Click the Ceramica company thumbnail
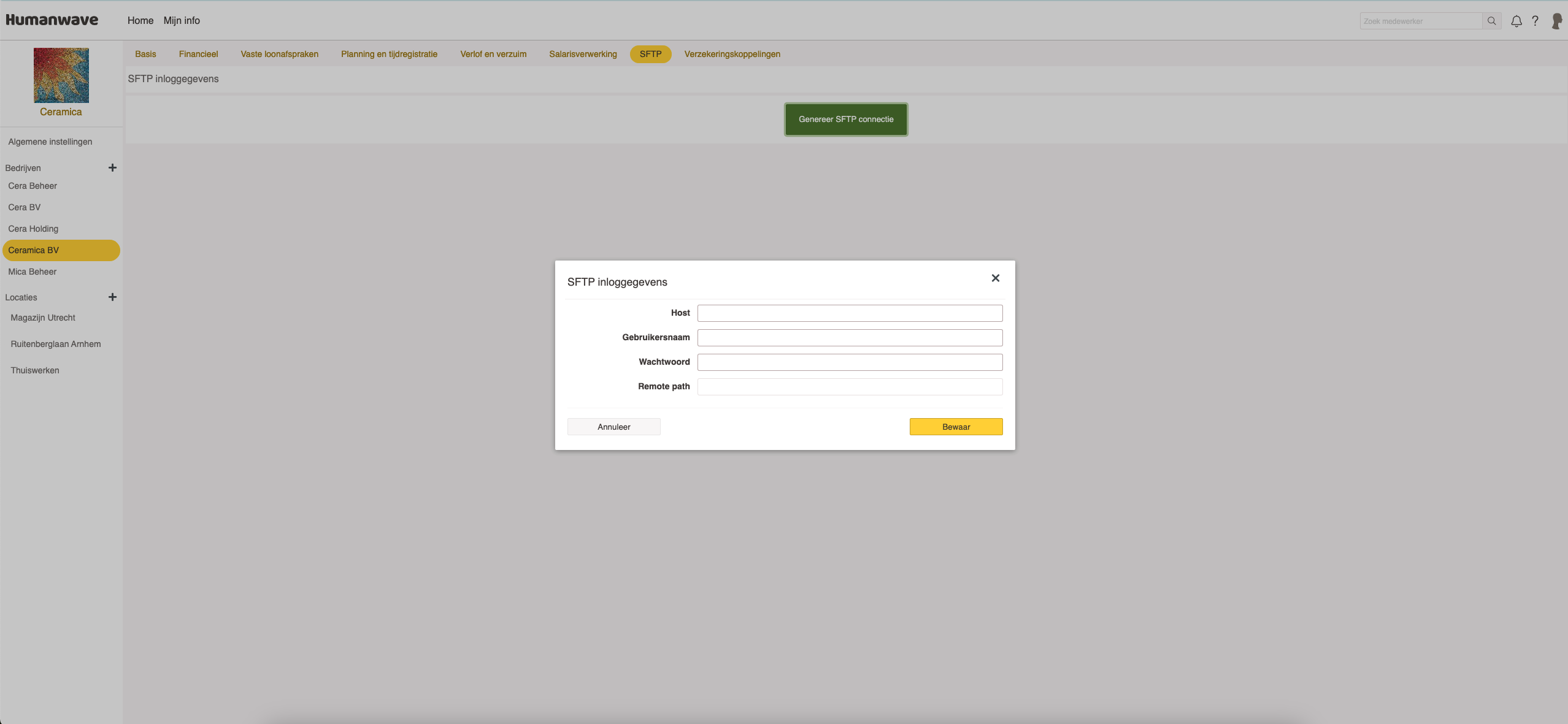The height and width of the screenshot is (724, 1568). [x=61, y=75]
